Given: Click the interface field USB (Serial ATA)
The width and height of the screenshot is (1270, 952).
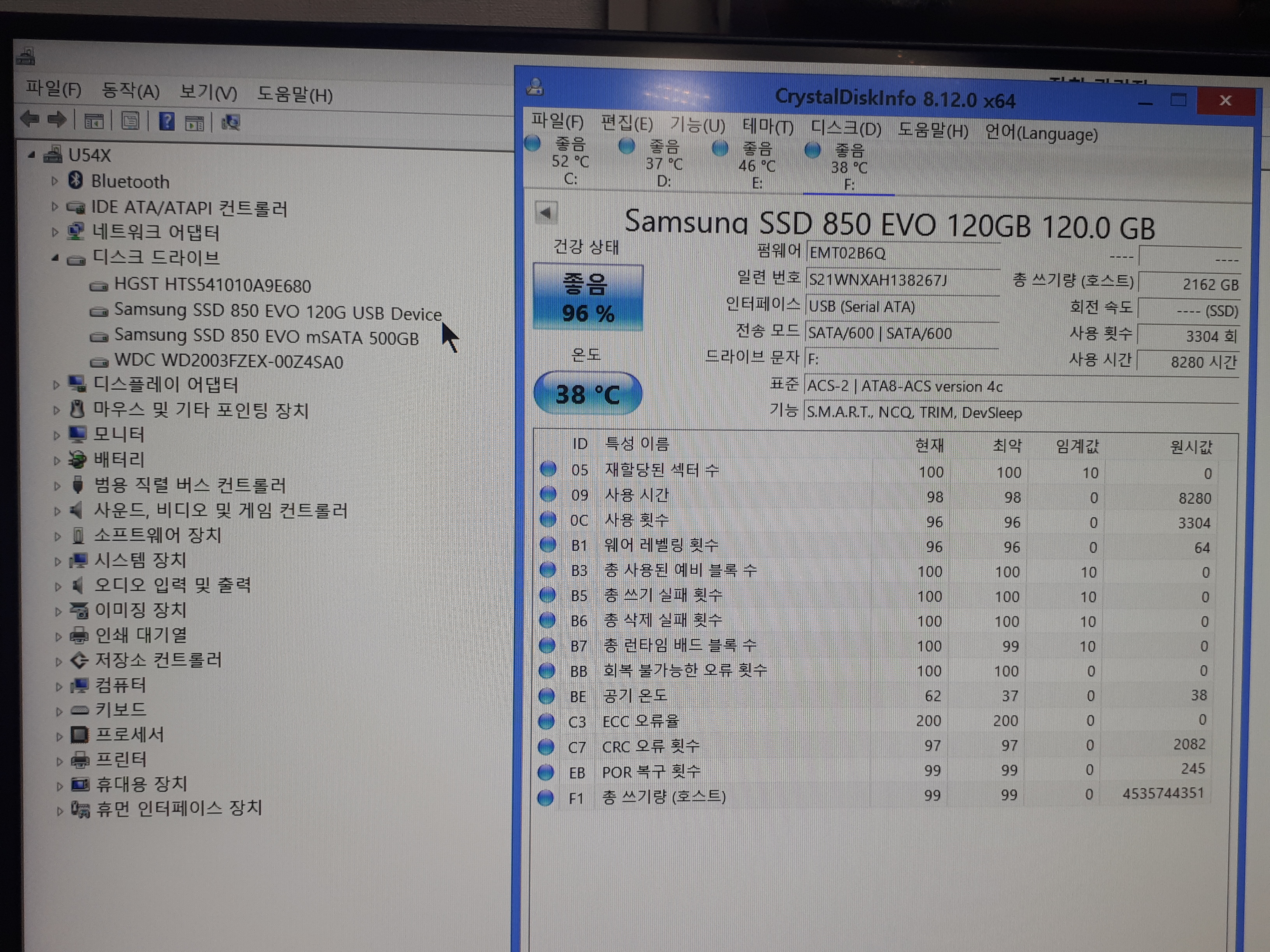Looking at the screenshot, I should pos(903,306).
